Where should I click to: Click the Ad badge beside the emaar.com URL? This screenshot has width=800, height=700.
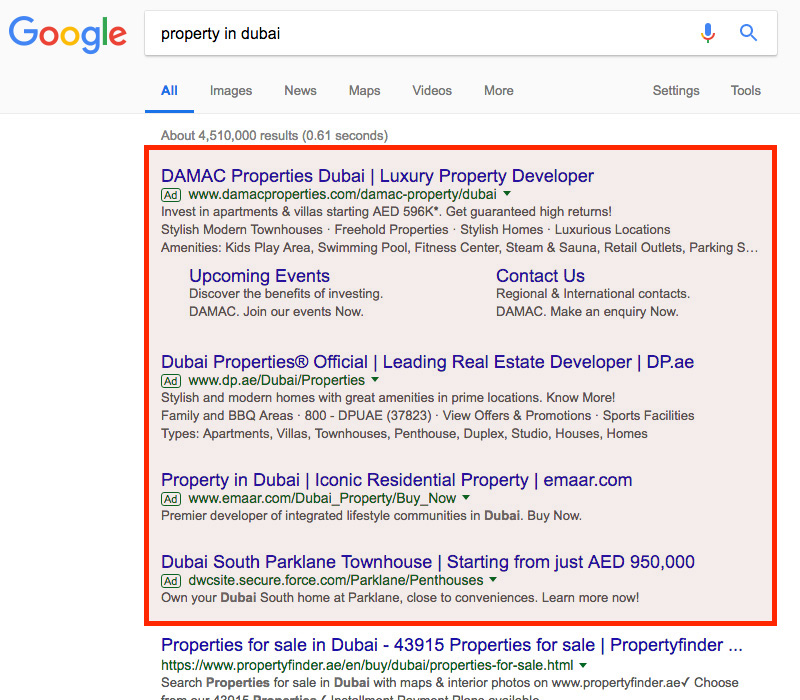pos(171,498)
